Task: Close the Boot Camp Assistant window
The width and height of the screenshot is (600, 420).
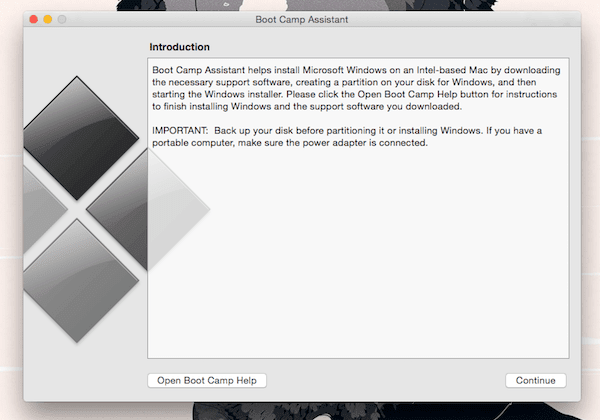Action: click(x=34, y=19)
